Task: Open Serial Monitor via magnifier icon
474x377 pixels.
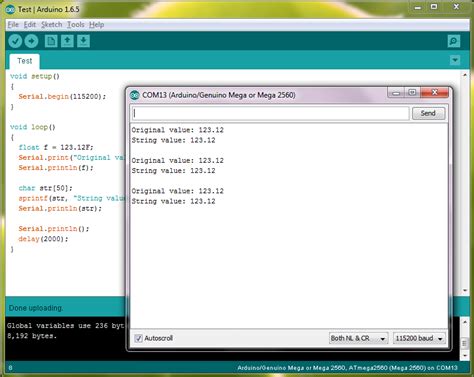Action: pyautogui.click(x=454, y=41)
